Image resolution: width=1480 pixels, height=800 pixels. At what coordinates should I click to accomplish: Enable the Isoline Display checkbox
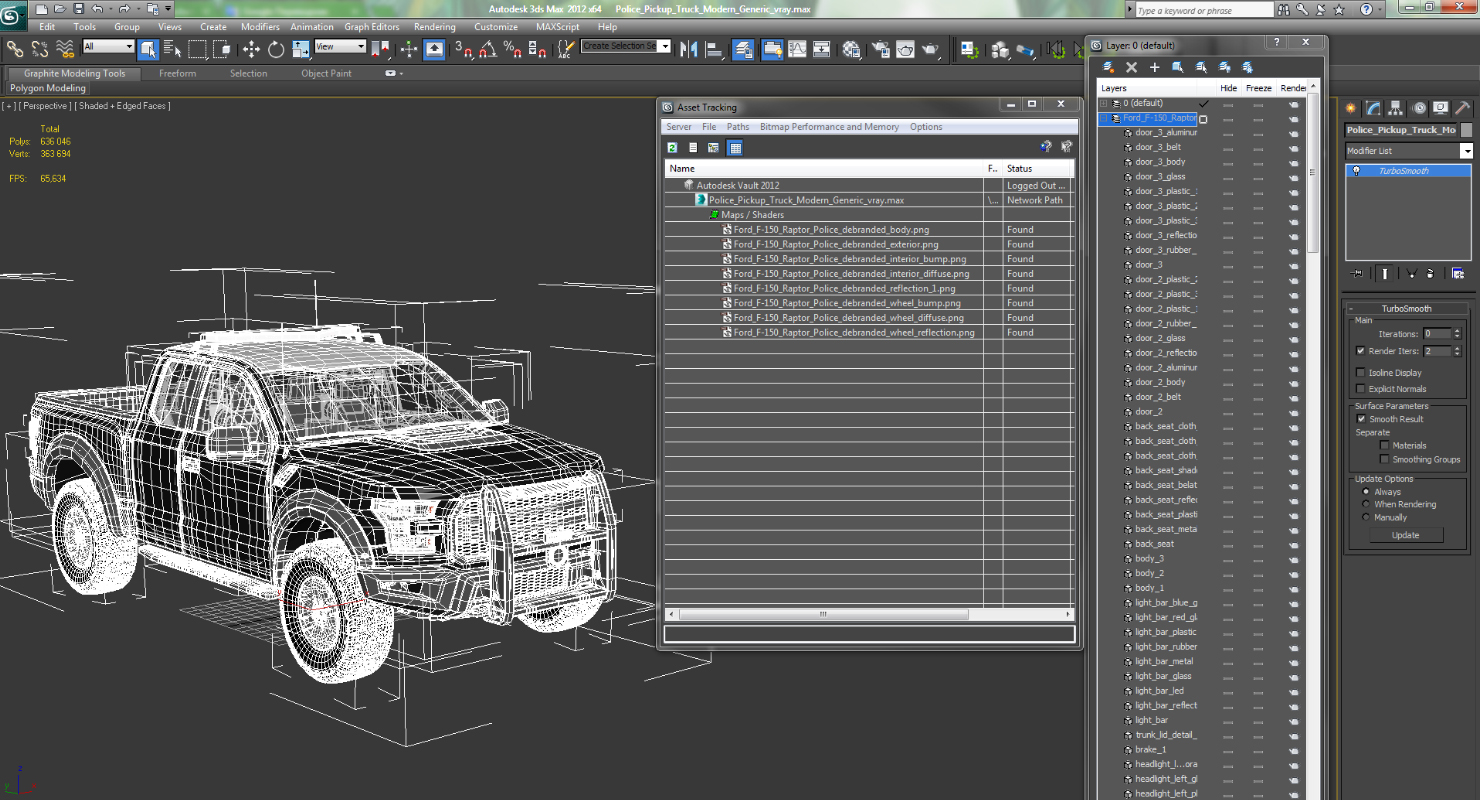click(1361, 373)
